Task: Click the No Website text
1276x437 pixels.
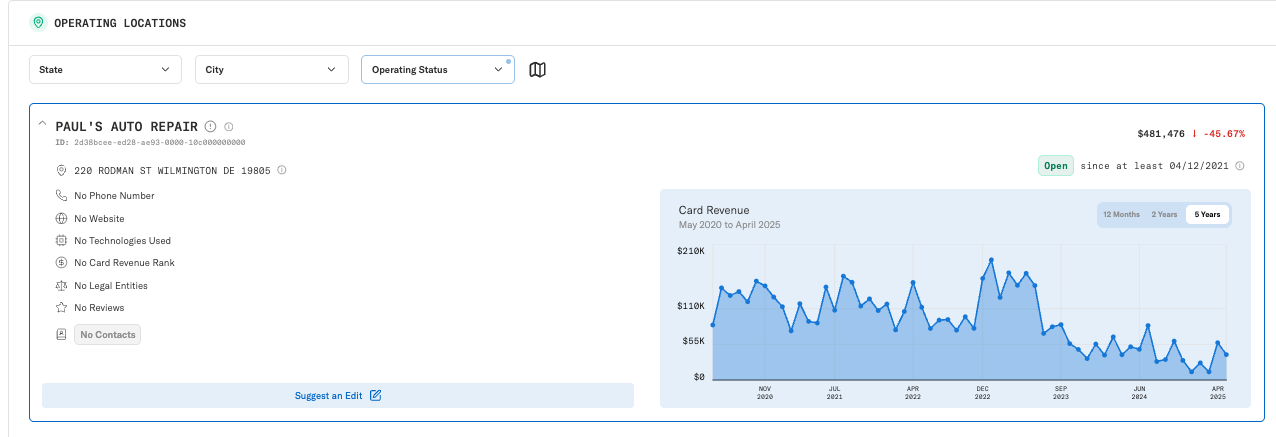Action: (x=100, y=218)
